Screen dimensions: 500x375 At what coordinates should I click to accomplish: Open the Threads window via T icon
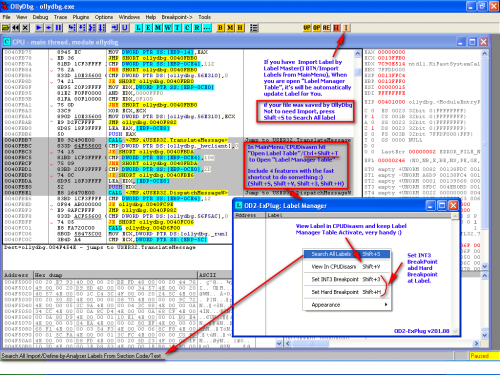coord(178,28)
